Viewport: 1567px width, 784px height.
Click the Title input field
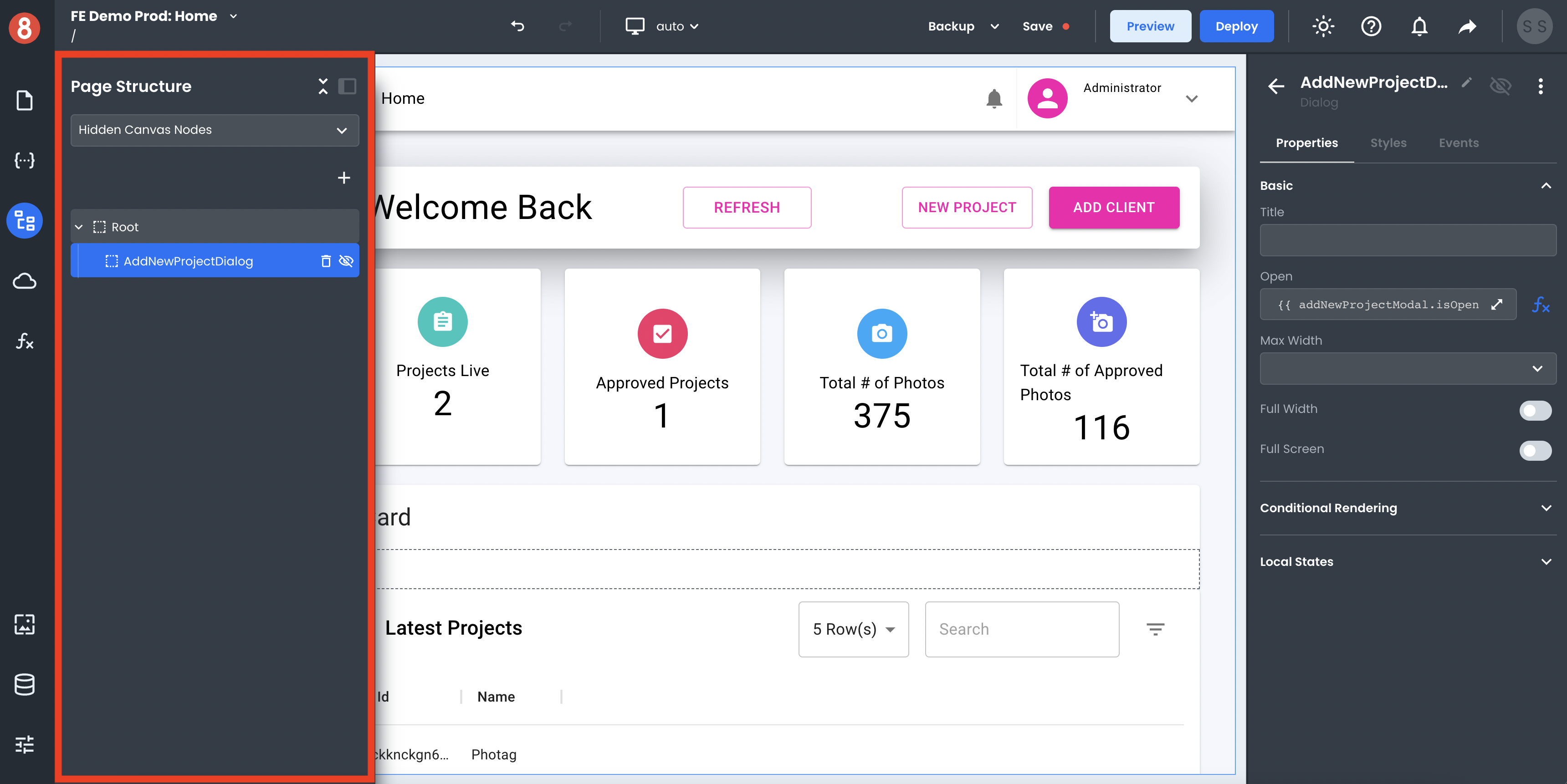(1407, 240)
